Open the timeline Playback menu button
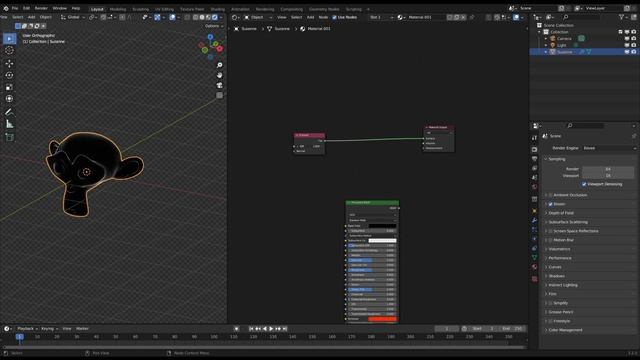640x360 pixels. point(27,329)
